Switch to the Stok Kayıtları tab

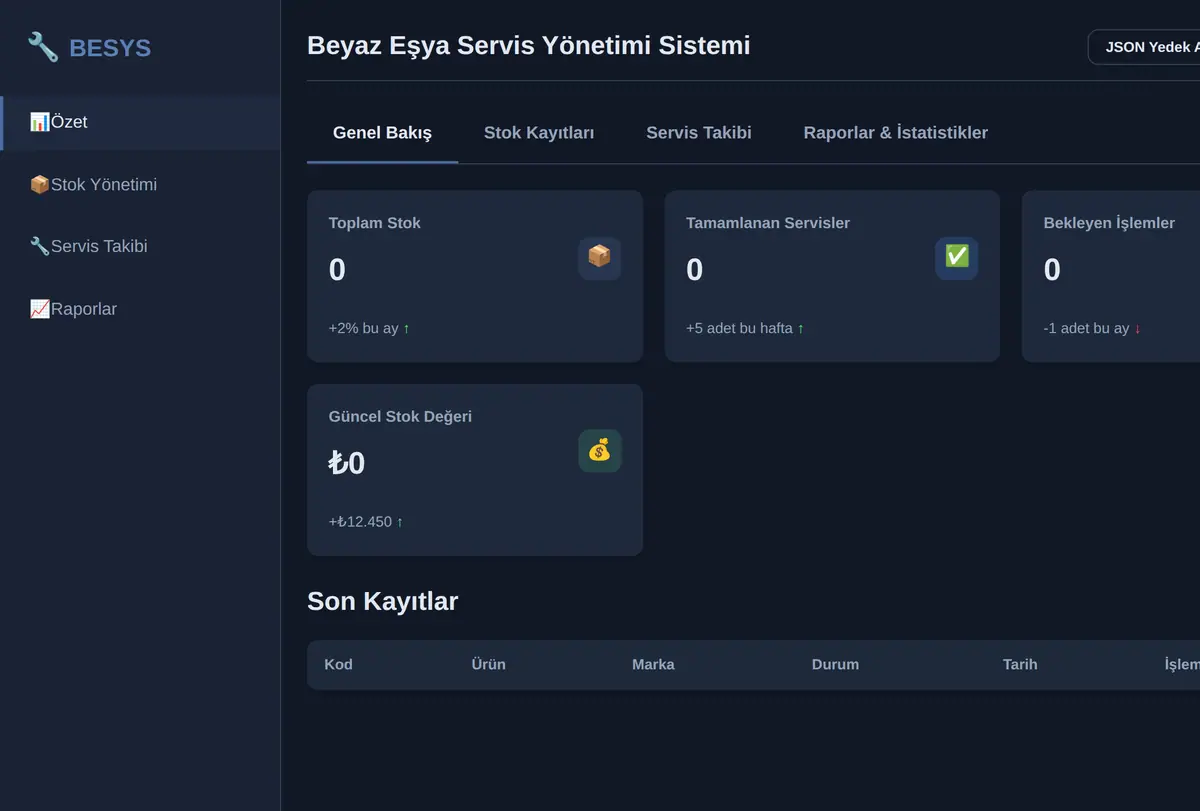[x=539, y=133]
